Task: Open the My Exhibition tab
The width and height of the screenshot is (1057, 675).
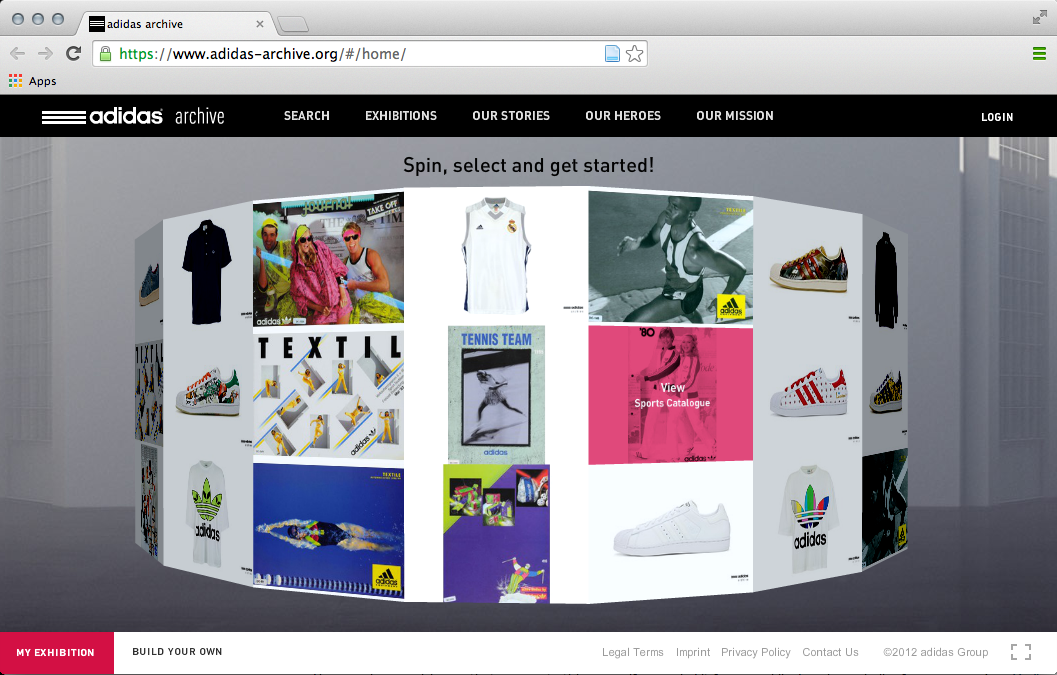Action: tap(56, 652)
